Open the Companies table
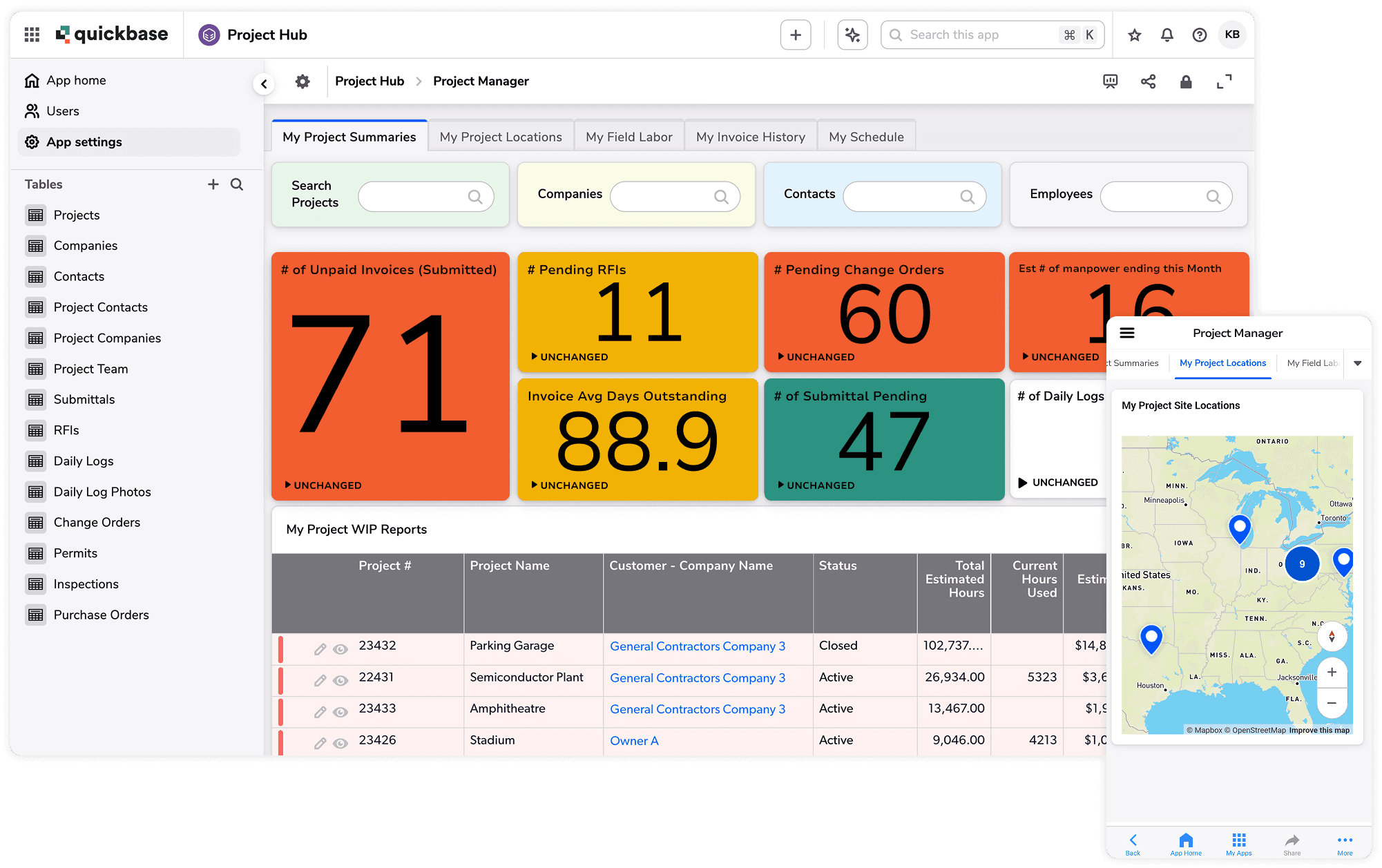Image resolution: width=1382 pixels, height=868 pixels. 72,246
